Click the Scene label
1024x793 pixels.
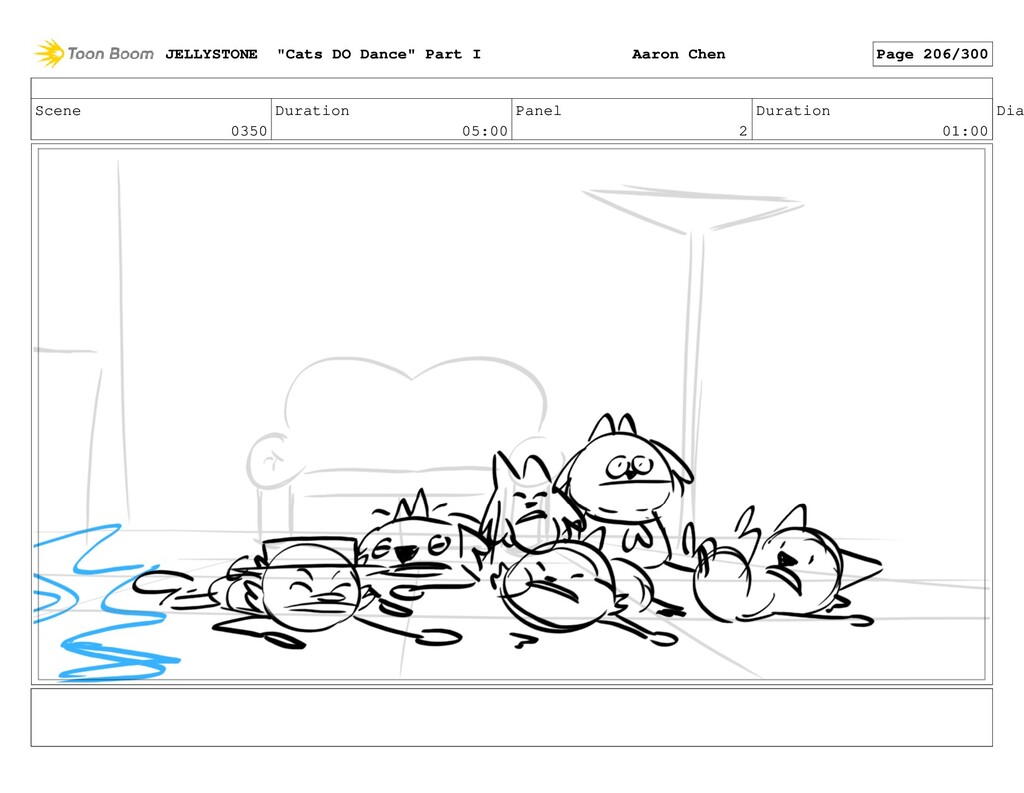[x=58, y=110]
